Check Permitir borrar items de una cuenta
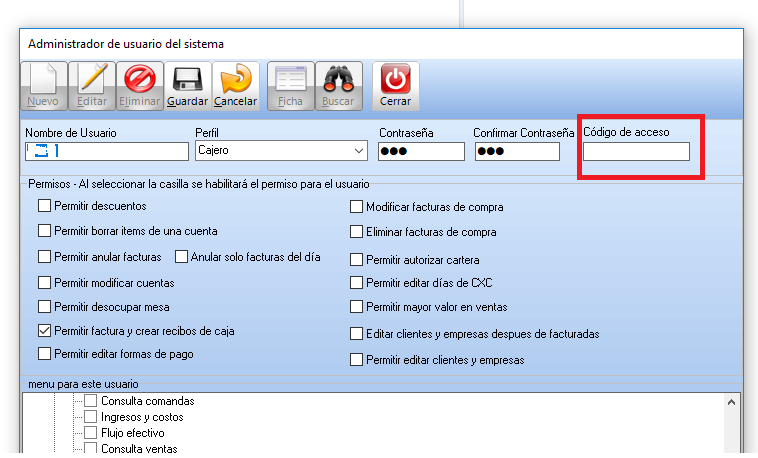This screenshot has height=458, width=758. coord(44,231)
